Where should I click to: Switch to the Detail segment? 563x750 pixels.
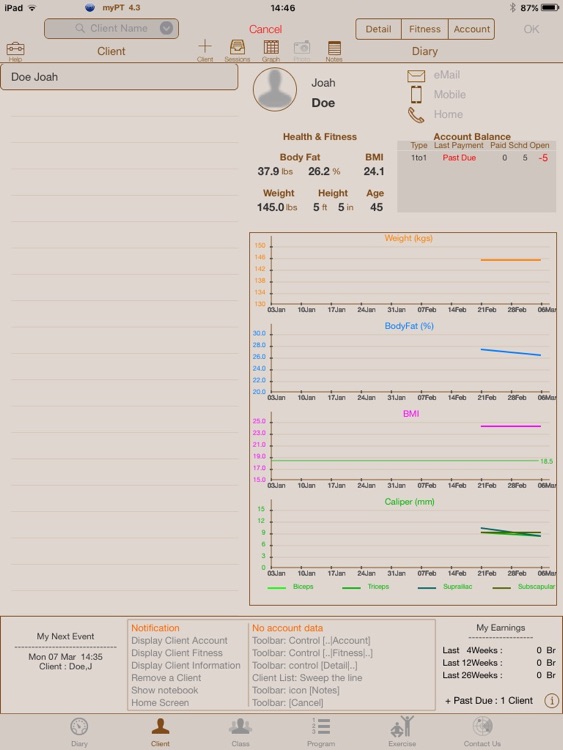coord(378,29)
